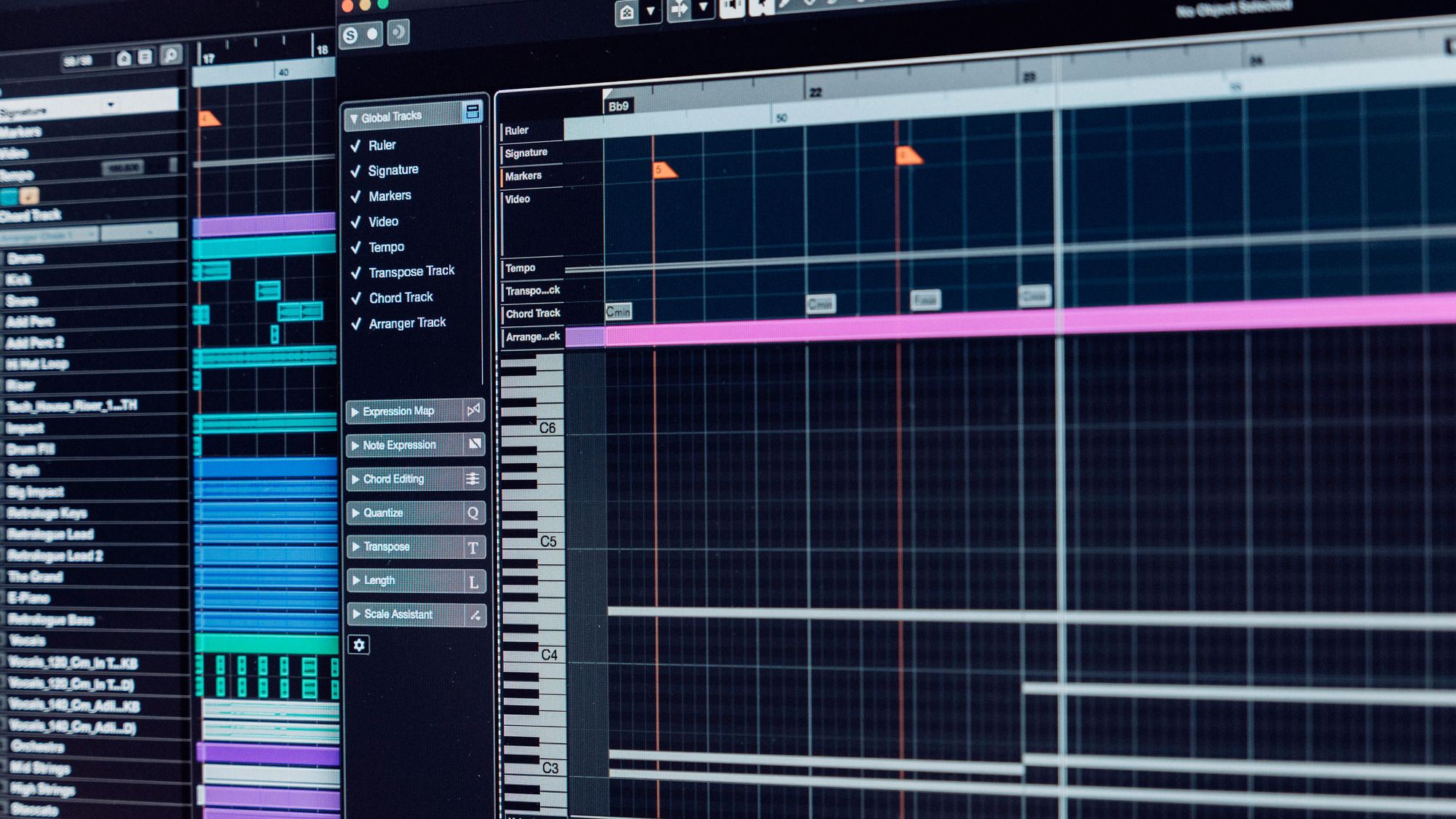The image size is (1456, 819).
Task: Uncheck the Arranger Track option
Action: tap(356, 324)
